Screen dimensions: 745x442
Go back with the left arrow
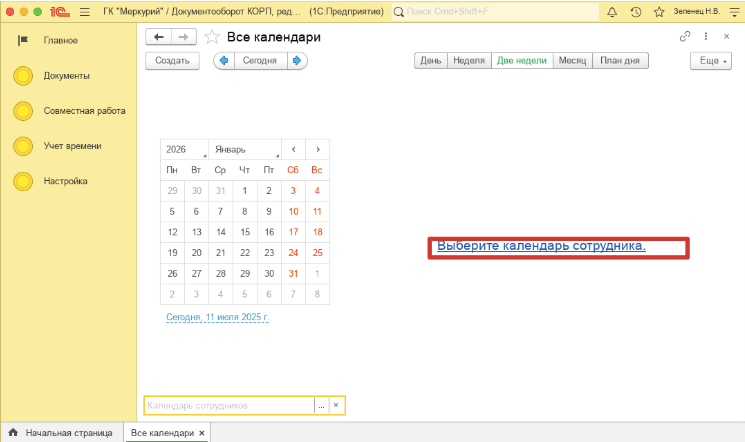(158, 37)
